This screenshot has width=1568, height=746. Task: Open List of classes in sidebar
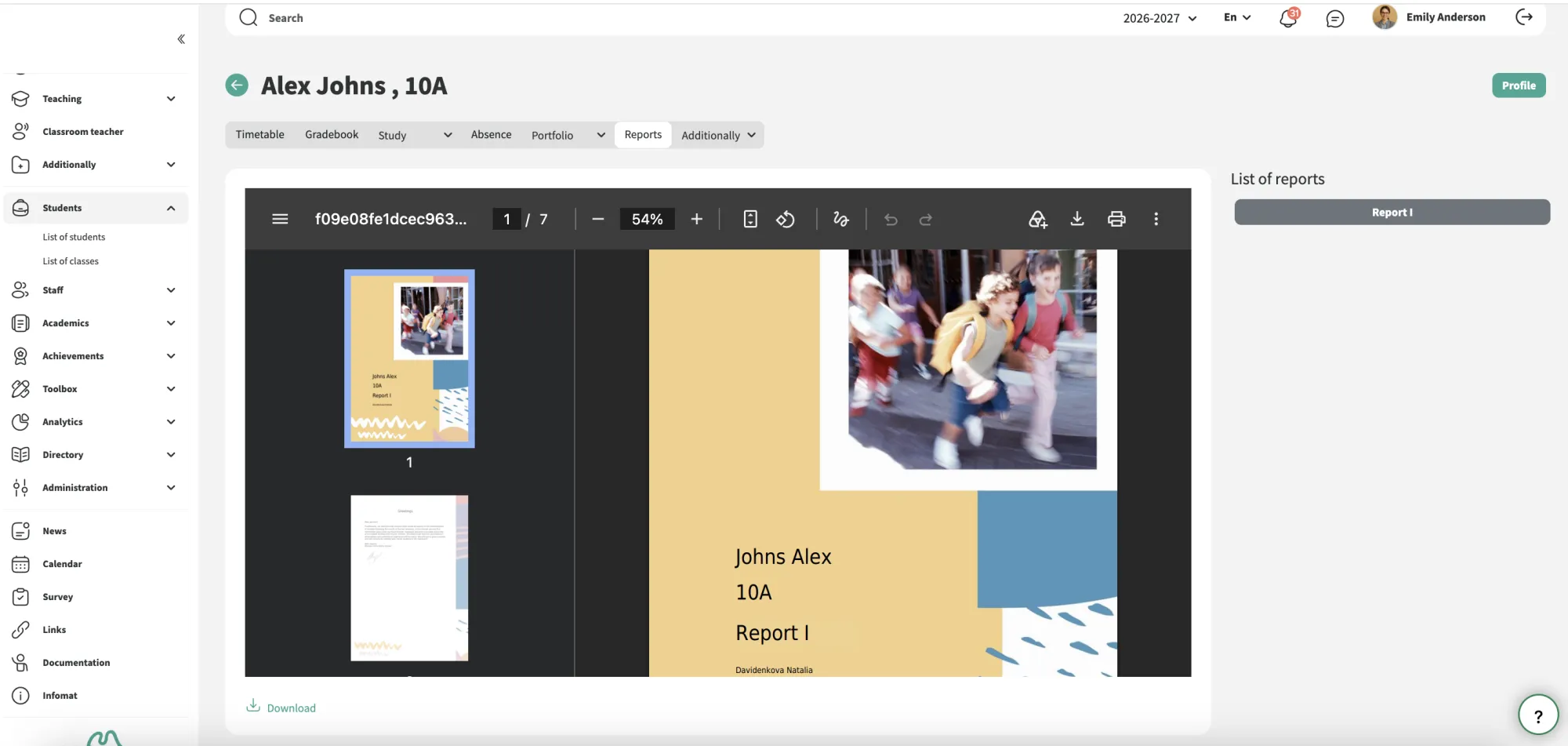coord(71,261)
